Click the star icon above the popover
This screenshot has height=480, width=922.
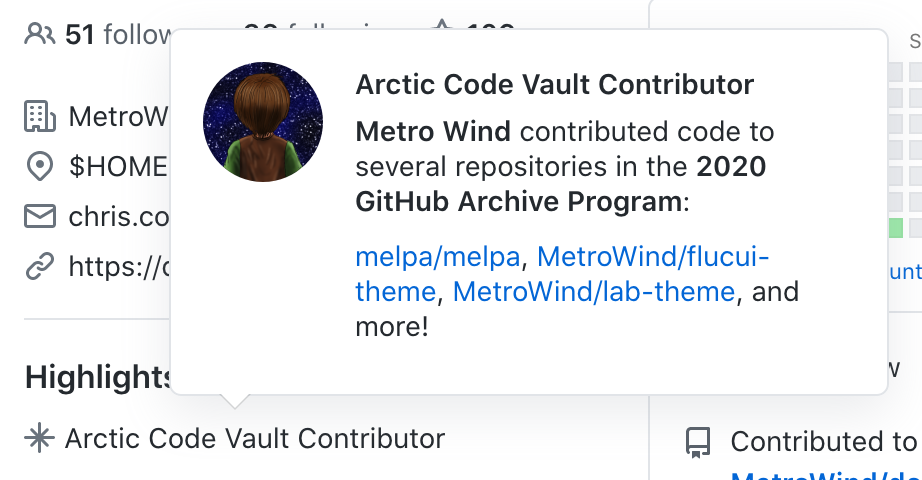[441, 32]
